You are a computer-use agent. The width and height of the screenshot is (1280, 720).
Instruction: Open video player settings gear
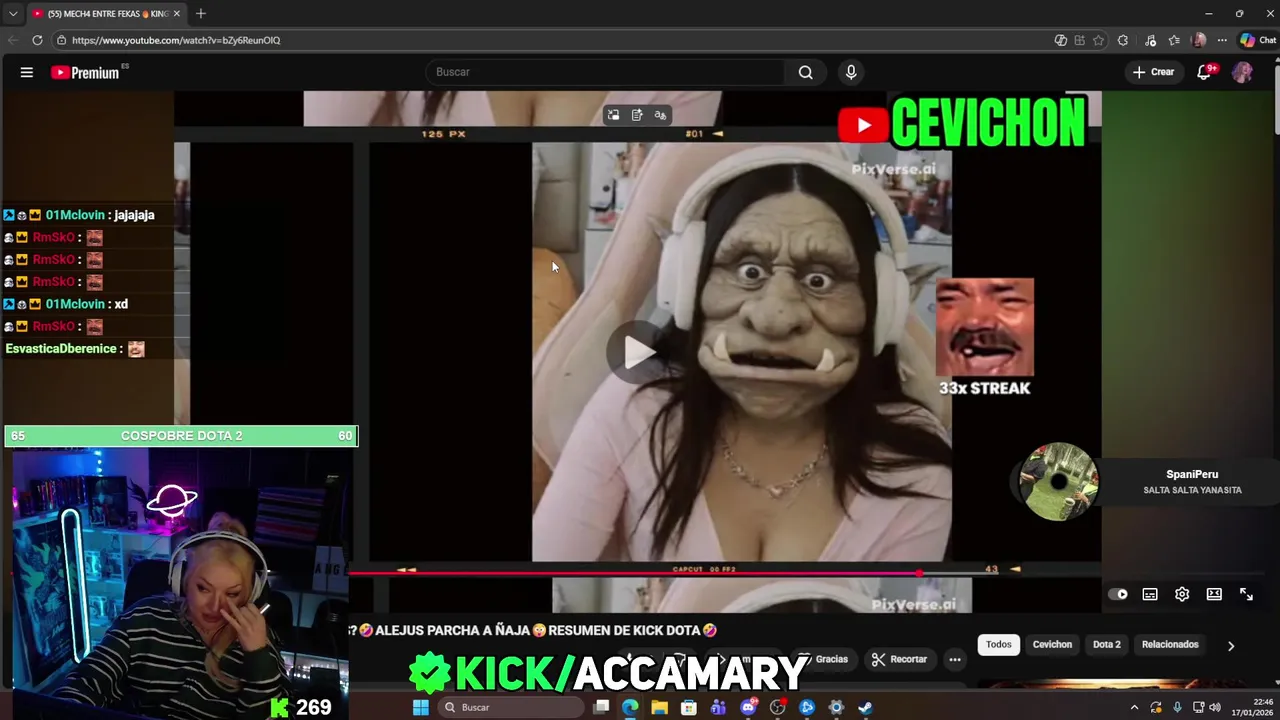(1182, 594)
